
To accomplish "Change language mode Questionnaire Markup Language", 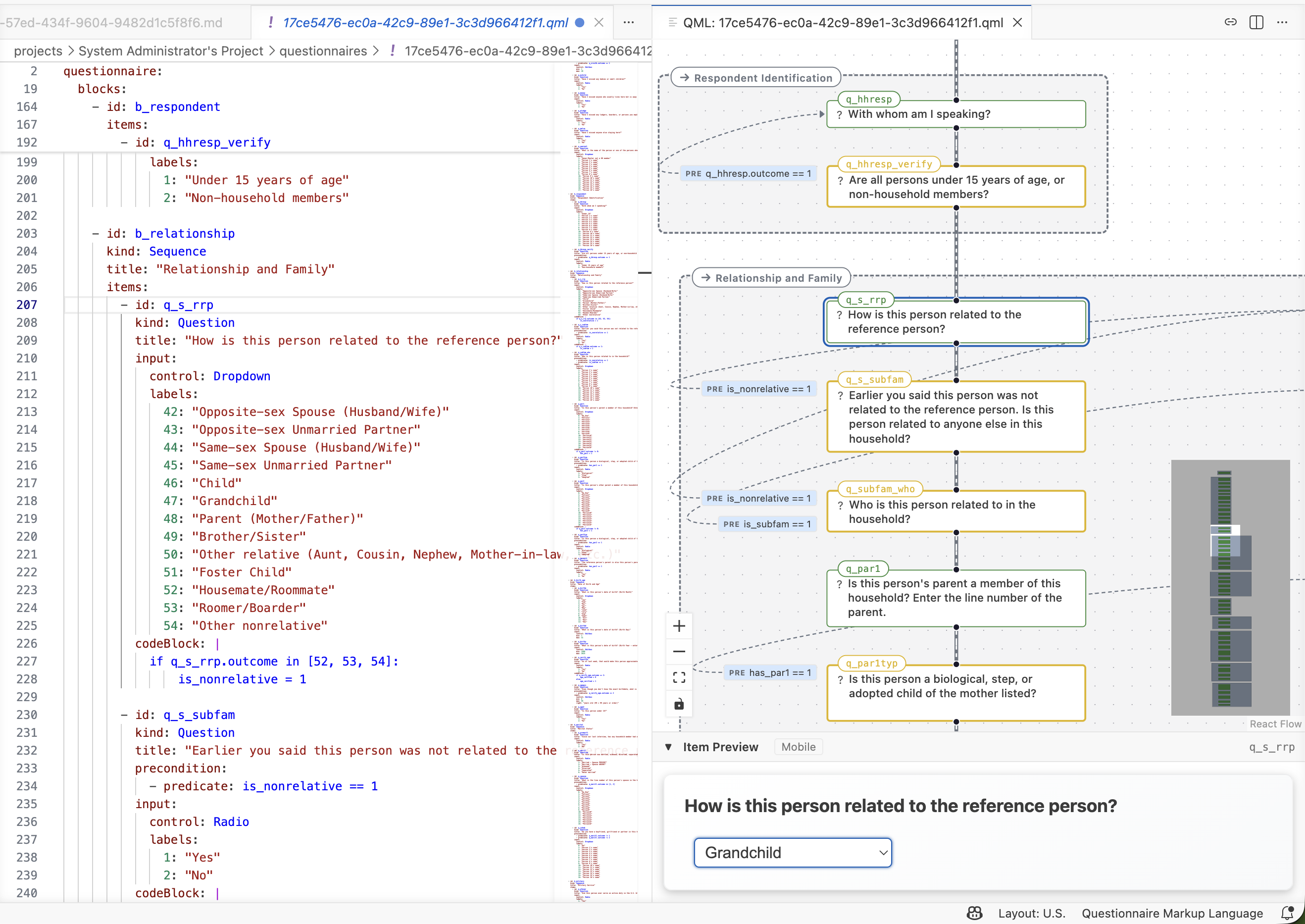I will (x=1172, y=913).
